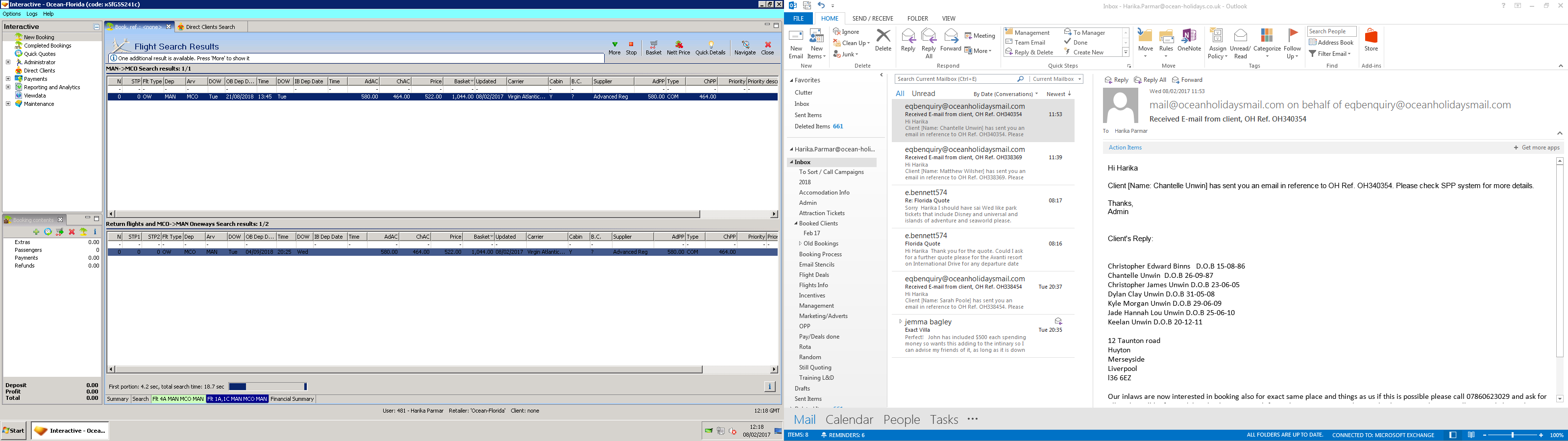Viewport: 1568px width, 441px height.
Task: Click the Forward ribbon button in Outlook
Action: [x=950, y=40]
